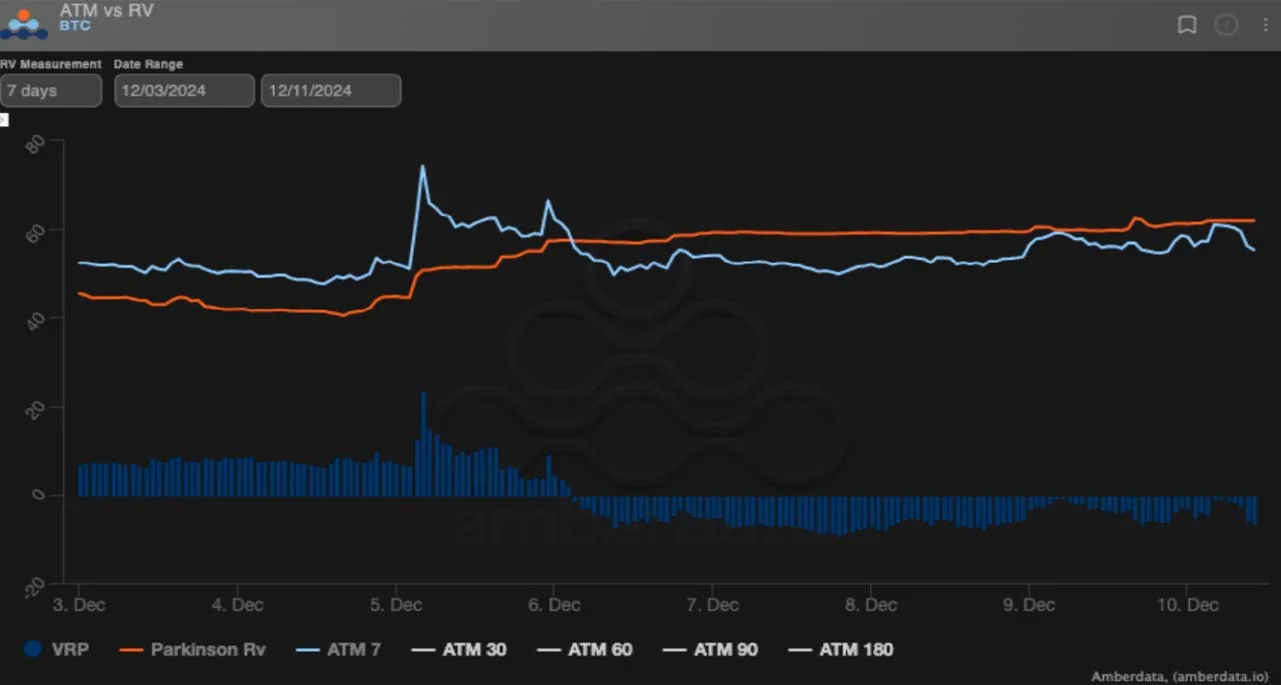1281x685 pixels.
Task: Click the 5. Dec axis label
Action: 395,605
